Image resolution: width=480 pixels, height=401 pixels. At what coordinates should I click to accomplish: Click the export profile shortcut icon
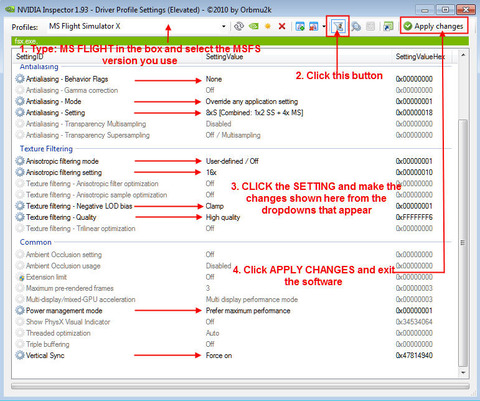pos(388,26)
